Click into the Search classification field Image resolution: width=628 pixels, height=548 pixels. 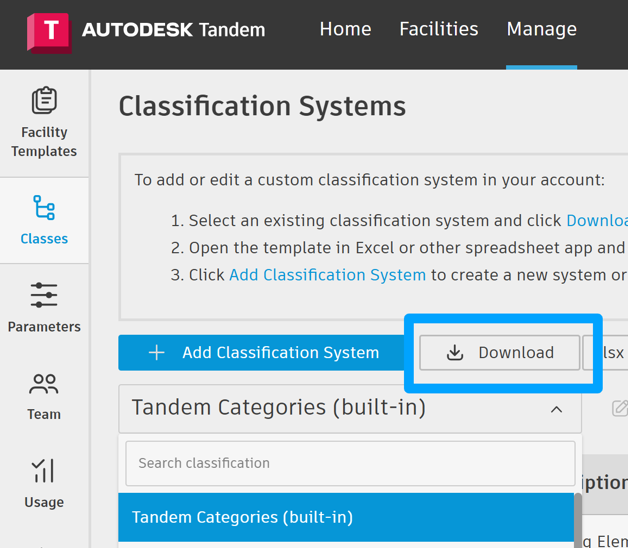[350, 463]
